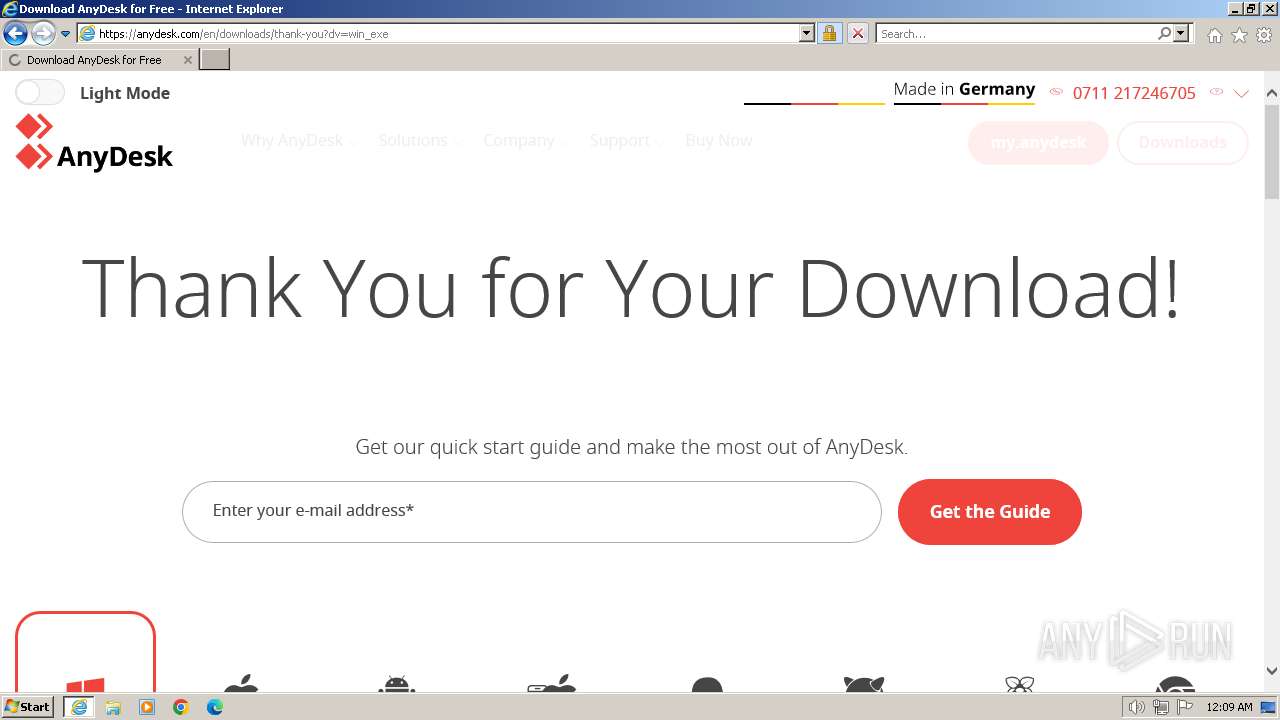Viewport: 1280px width, 720px height.
Task: Click the Downloads button
Action: [x=1182, y=142]
